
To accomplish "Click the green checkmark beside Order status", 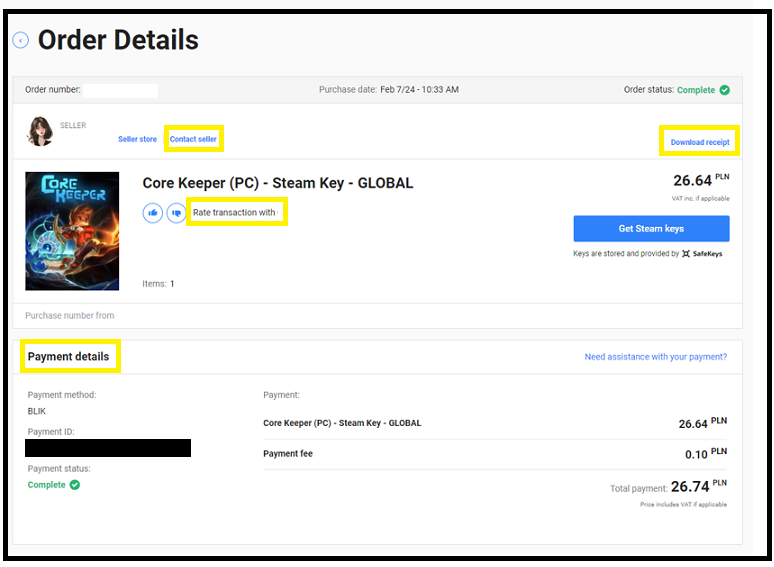I will click(725, 90).
